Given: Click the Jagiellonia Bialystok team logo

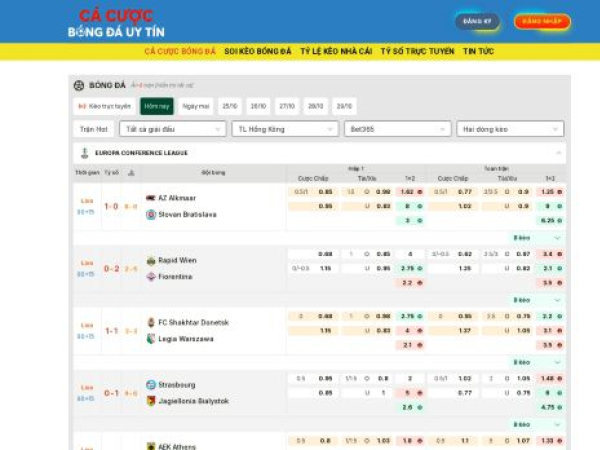Looking at the screenshot, I should [151, 401].
